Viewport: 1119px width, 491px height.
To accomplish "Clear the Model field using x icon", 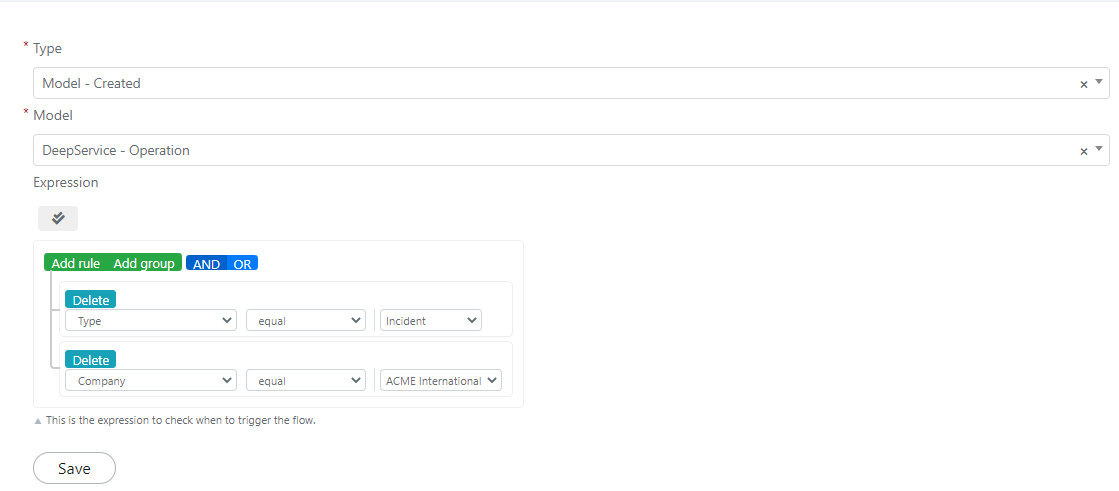I will pyautogui.click(x=1083, y=151).
